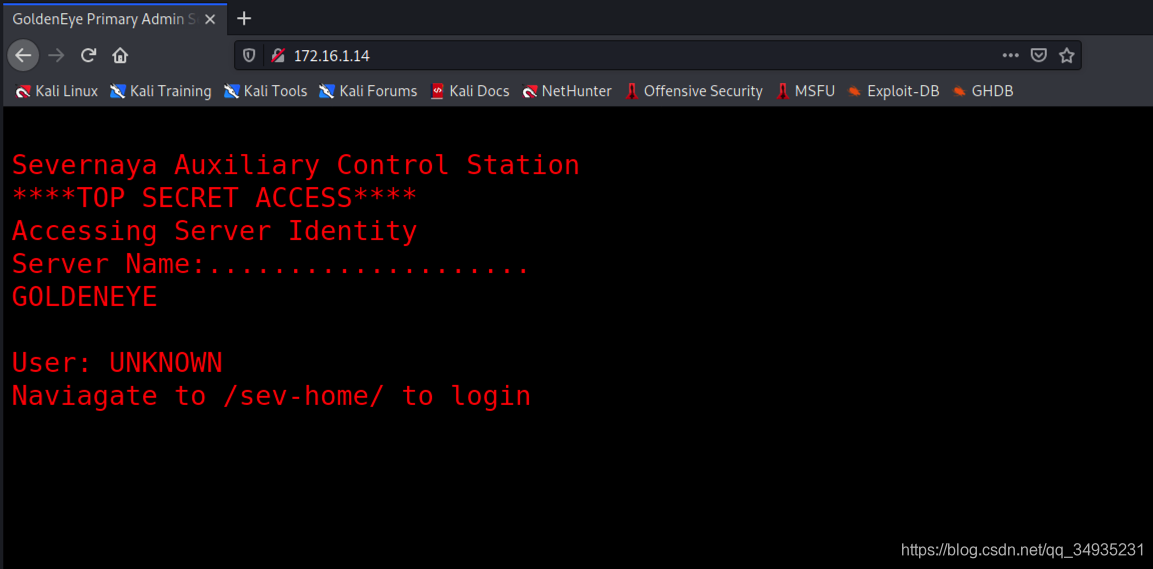The image size is (1153, 569).
Task: Click the text 'Severnaya Auxiliary Control Station'
Action: [296, 165]
